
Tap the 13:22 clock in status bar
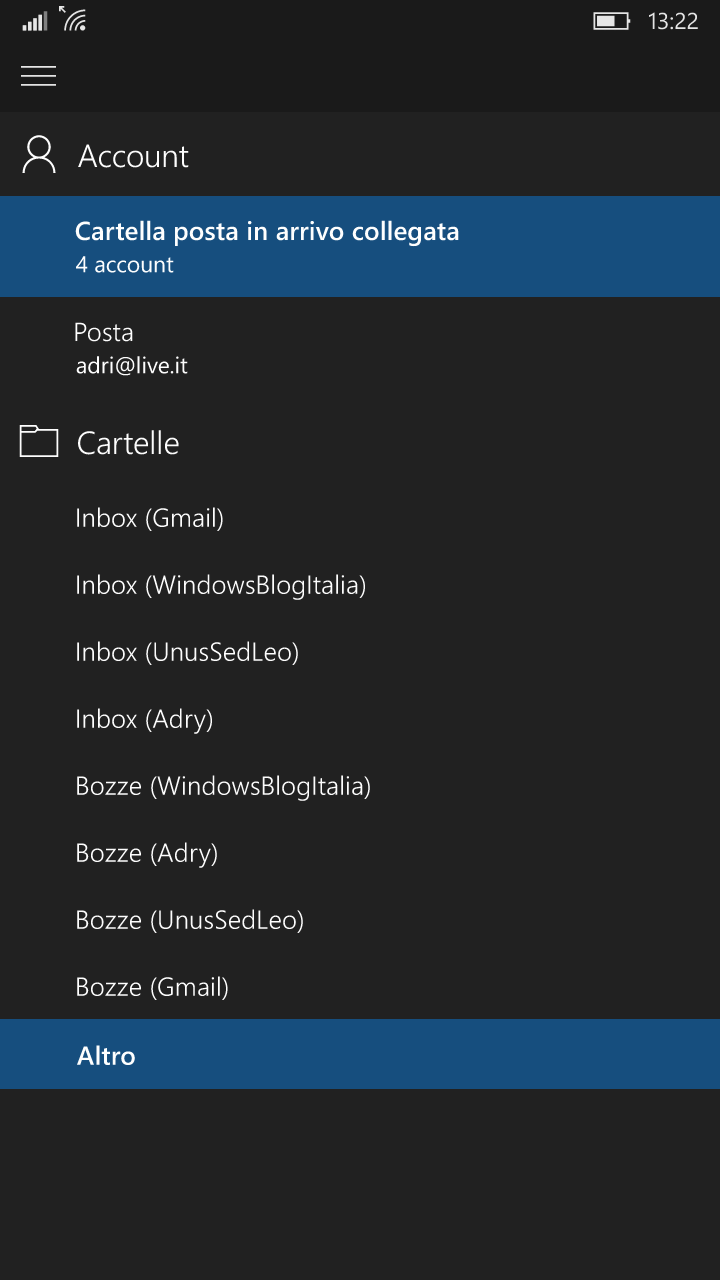tap(673, 21)
